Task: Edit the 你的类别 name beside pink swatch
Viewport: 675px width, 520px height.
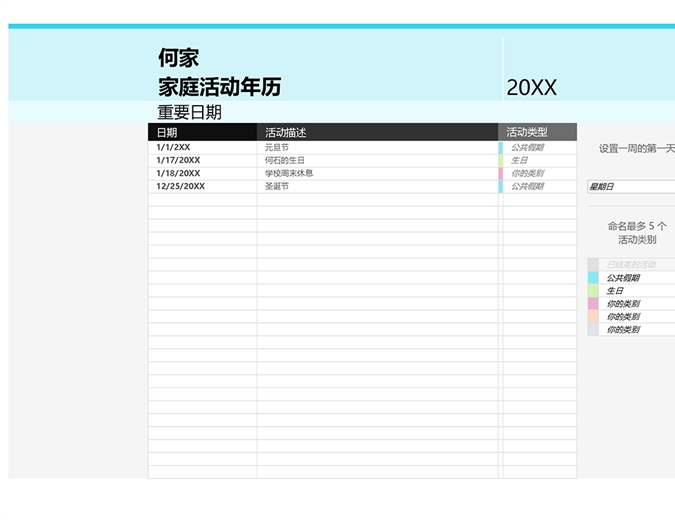Action: pyautogui.click(x=637, y=303)
